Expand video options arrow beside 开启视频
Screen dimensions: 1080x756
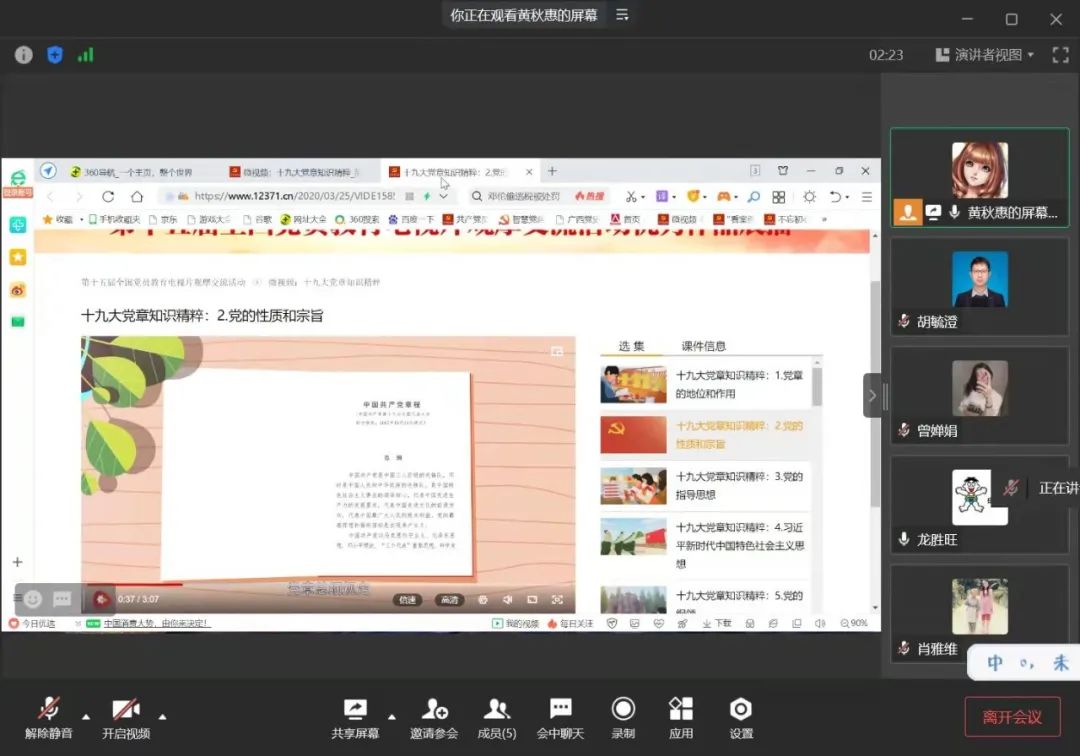[163, 717]
